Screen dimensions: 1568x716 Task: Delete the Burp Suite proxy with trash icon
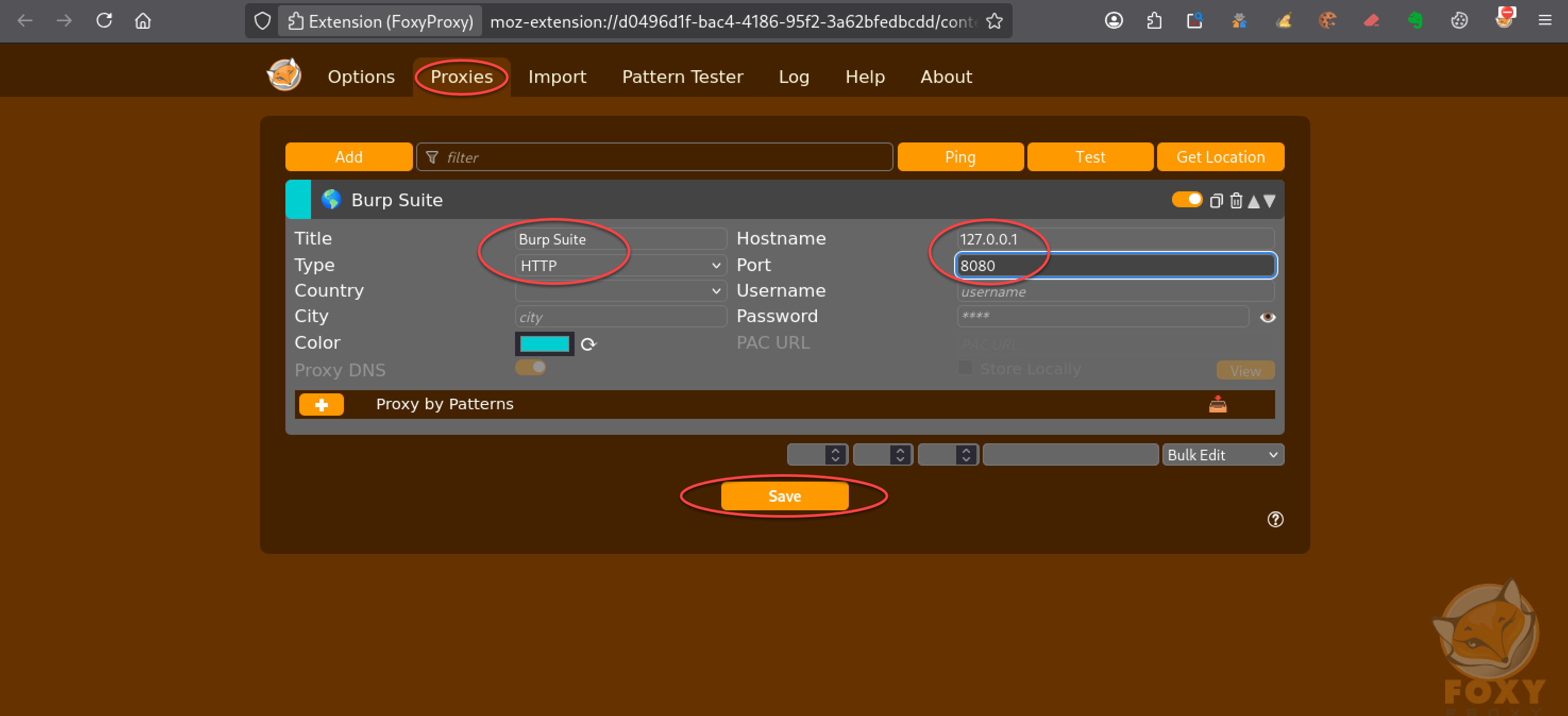click(1236, 200)
